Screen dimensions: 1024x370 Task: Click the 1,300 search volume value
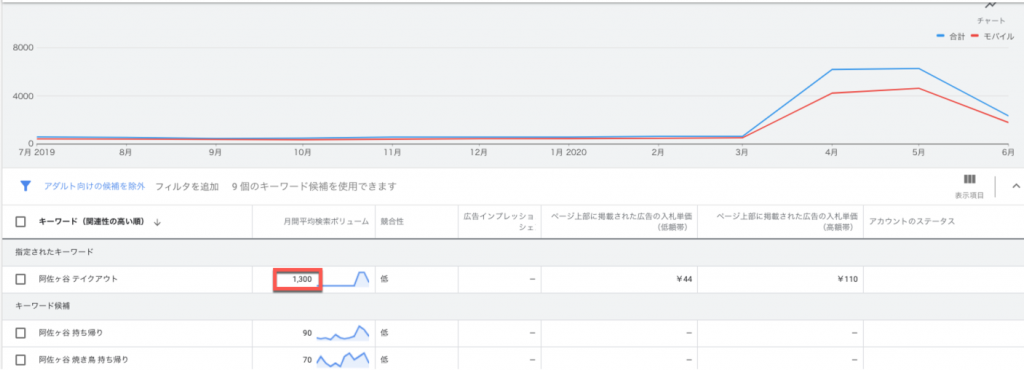(x=302, y=279)
